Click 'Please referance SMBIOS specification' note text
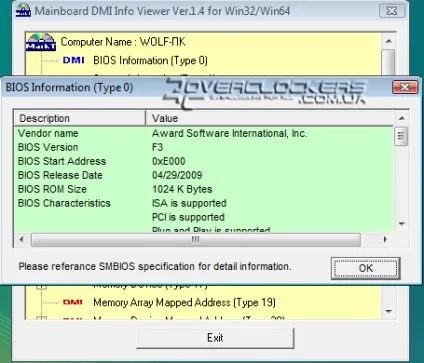This screenshot has width=424, height=363. tap(155, 267)
